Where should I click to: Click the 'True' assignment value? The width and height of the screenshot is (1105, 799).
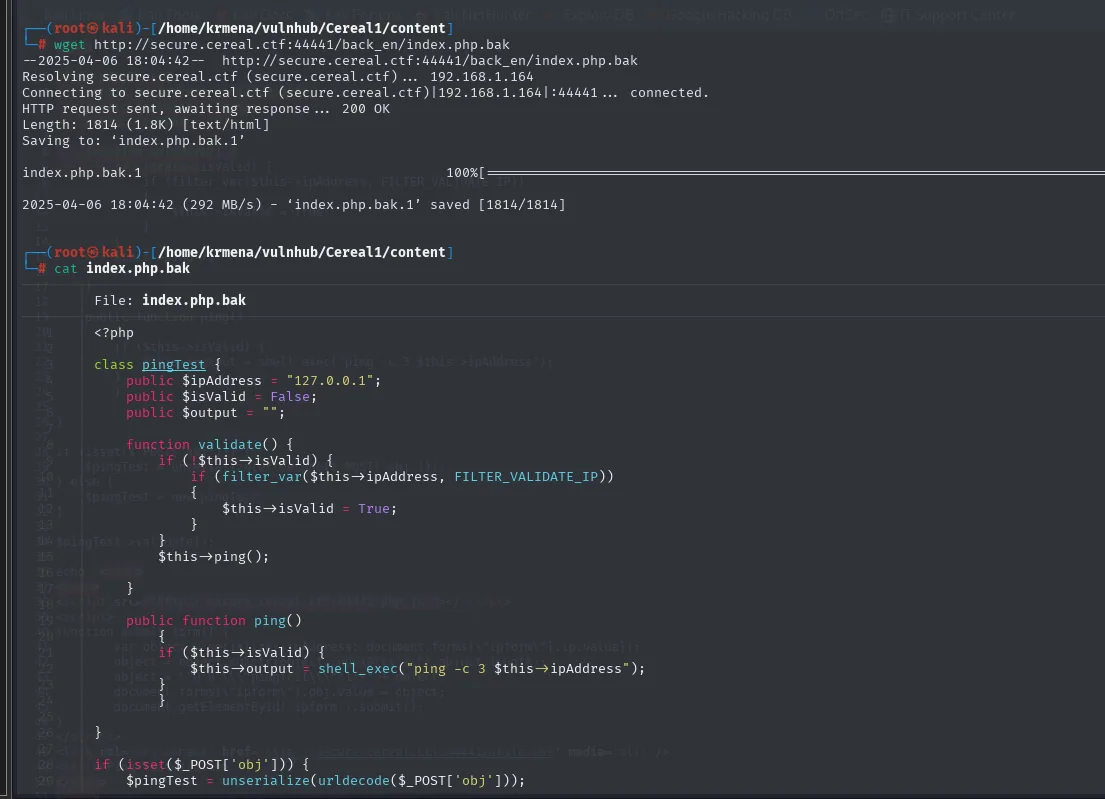[374, 509]
